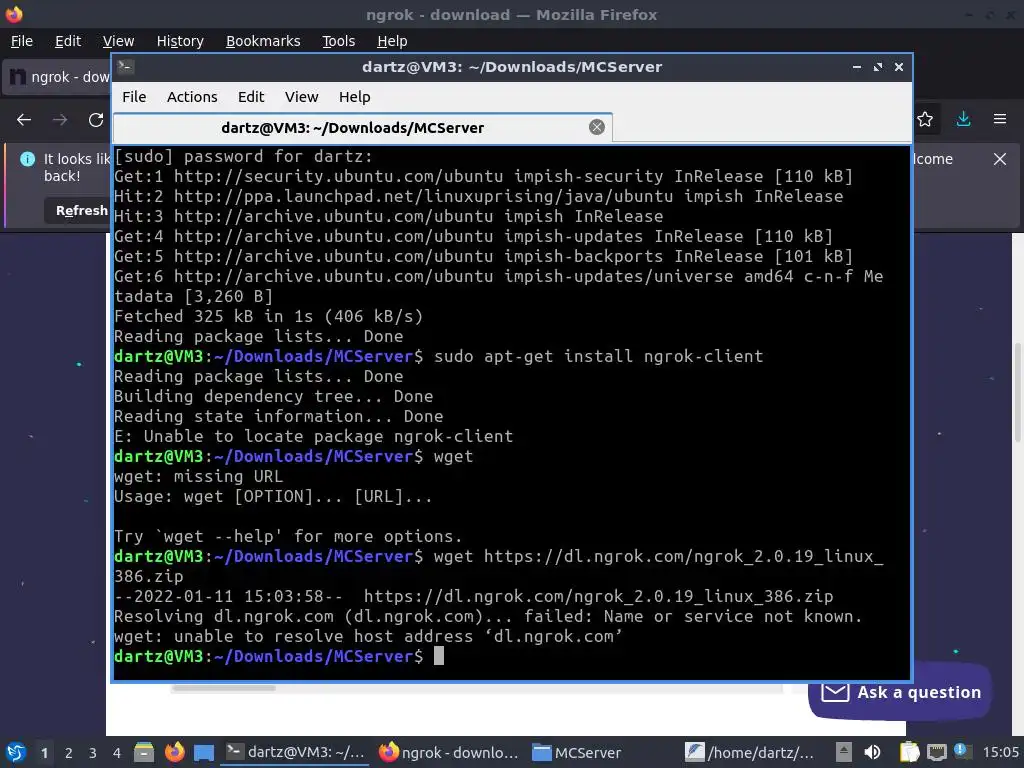Open Firefox's View menu
Image resolution: width=1024 pixels, height=768 pixels.
(x=118, y=41)
